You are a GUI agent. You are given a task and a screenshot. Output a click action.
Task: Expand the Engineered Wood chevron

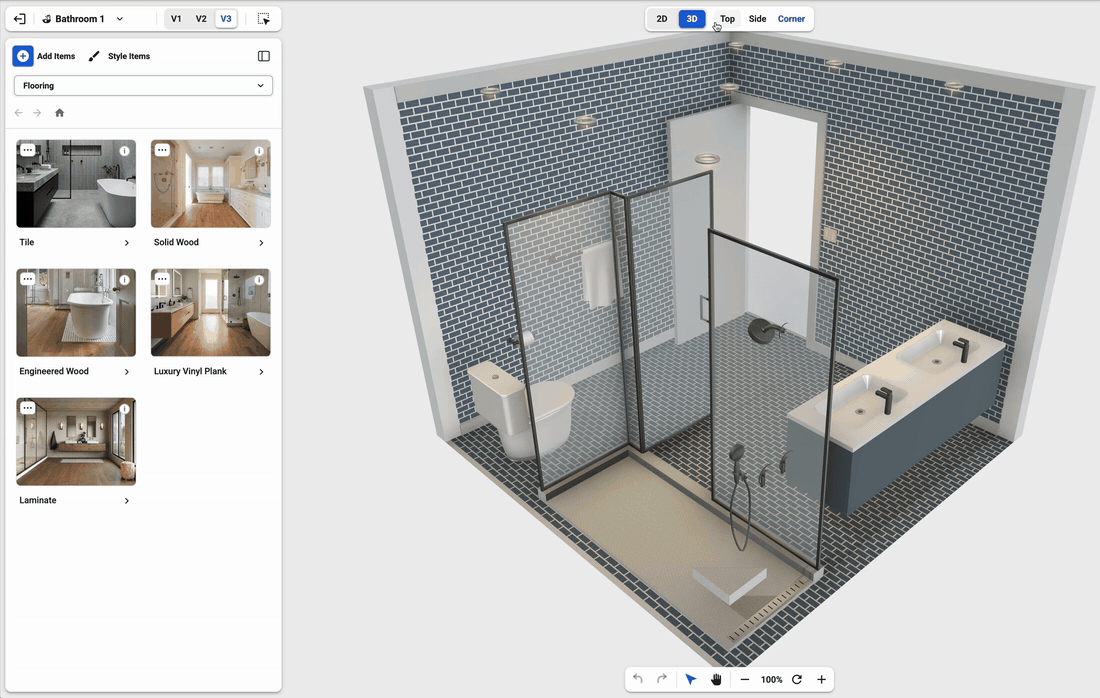pyautogui.click(x=127, y=372)
